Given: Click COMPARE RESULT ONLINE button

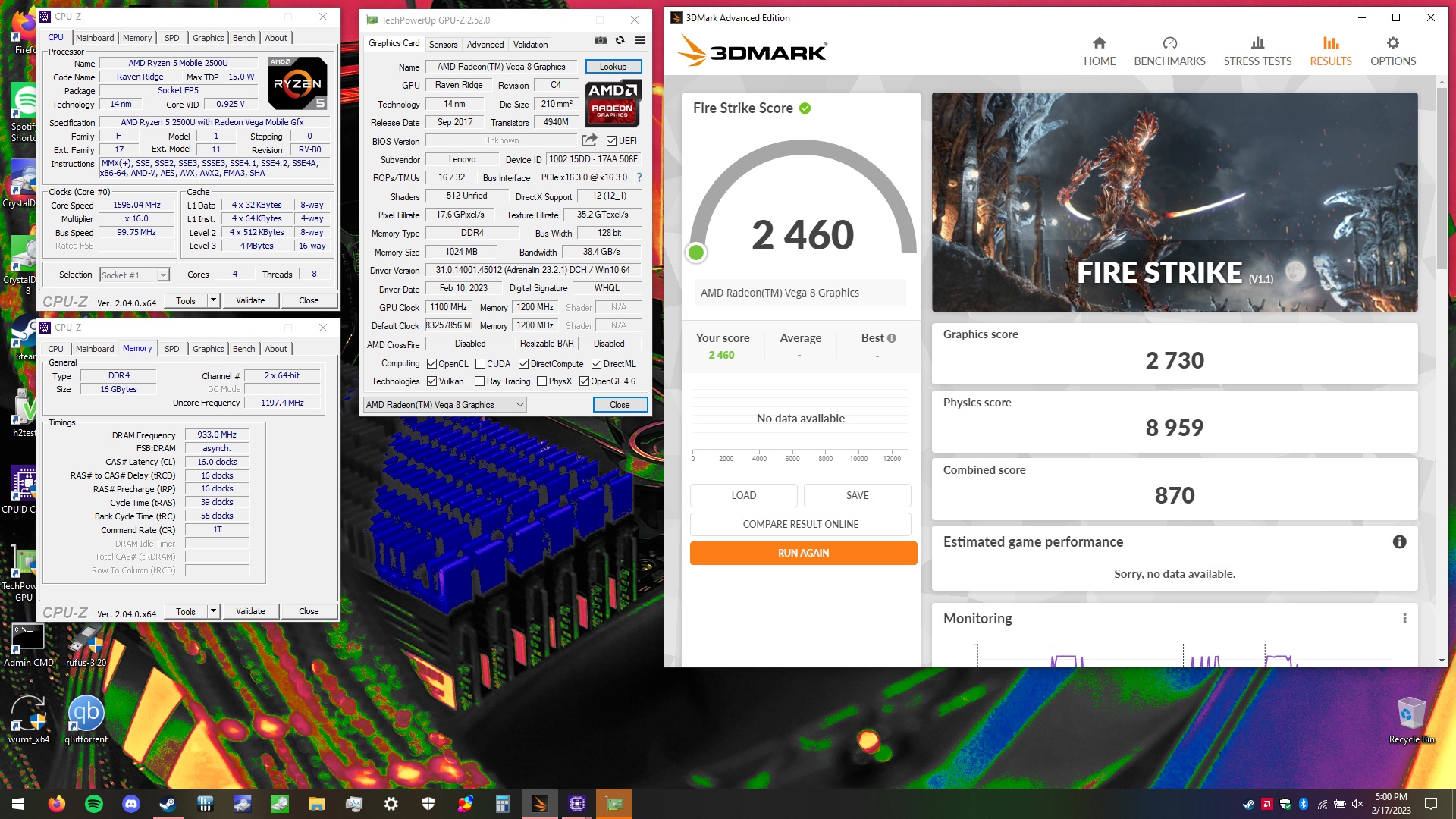Looking at the screenshot, I should point(800,524).
